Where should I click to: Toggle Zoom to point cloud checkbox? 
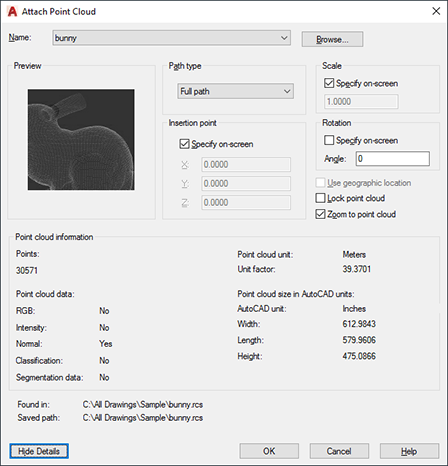click(x=320, y=214)
